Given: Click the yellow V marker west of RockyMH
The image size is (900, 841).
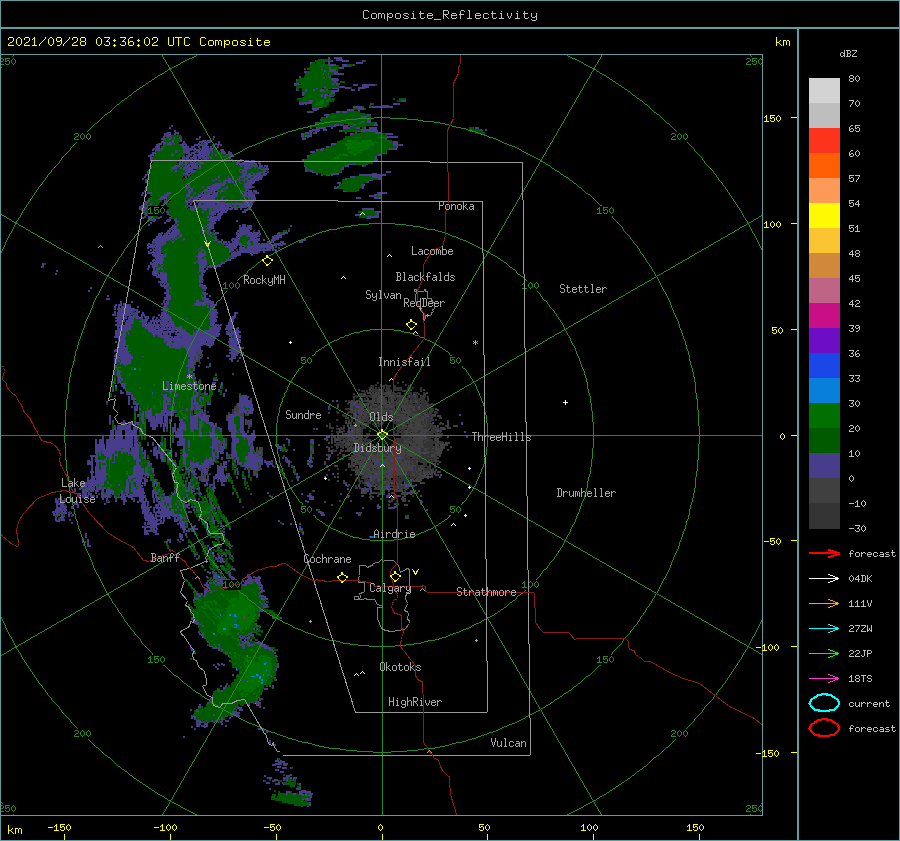Looking at the screenshot, I should 208,245.
